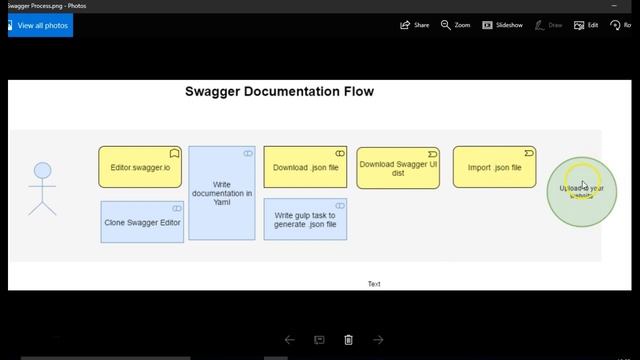
Task: Click link icon in Download .json box
Action: pos(340,153)
